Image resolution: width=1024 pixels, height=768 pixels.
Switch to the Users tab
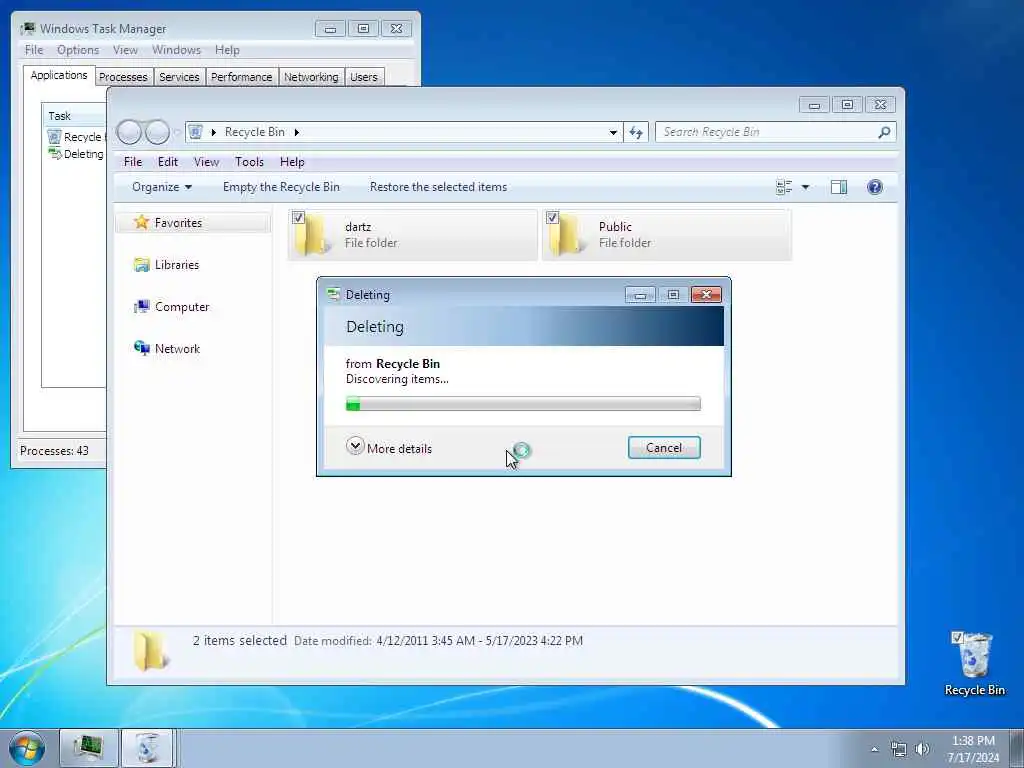click(364, 77)
